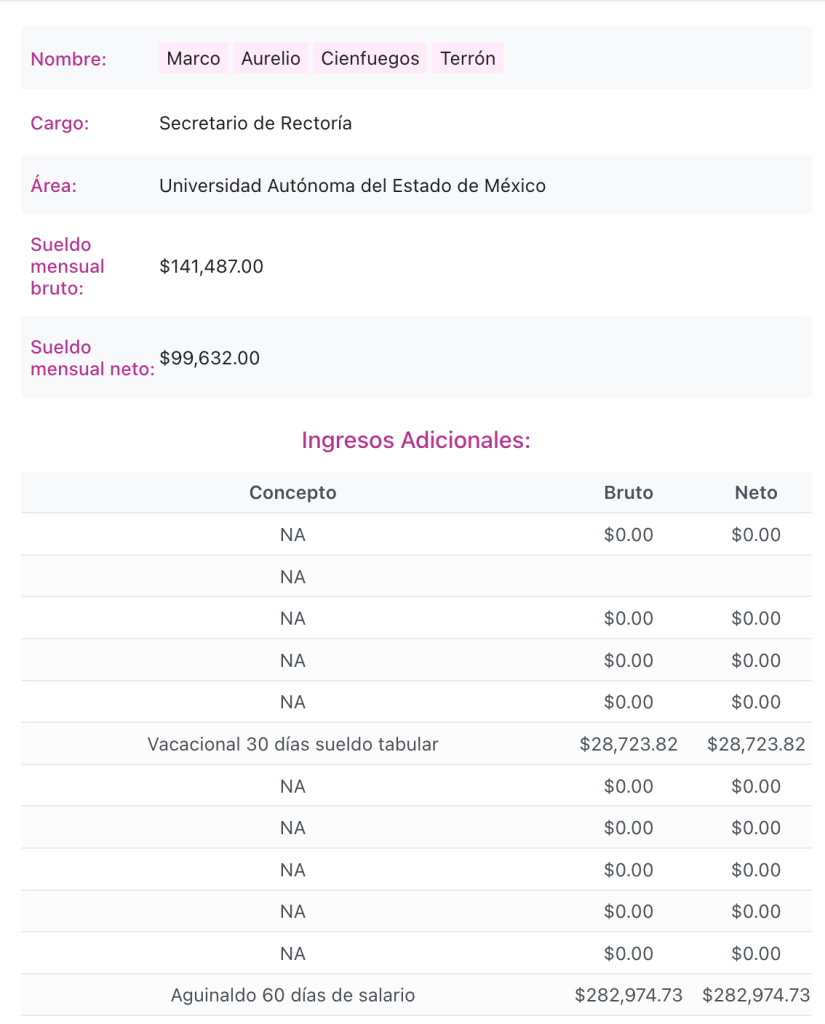Select the $99,632.00 net salary value
Screen dimensions: 825x1024
[x=209, y=358]
